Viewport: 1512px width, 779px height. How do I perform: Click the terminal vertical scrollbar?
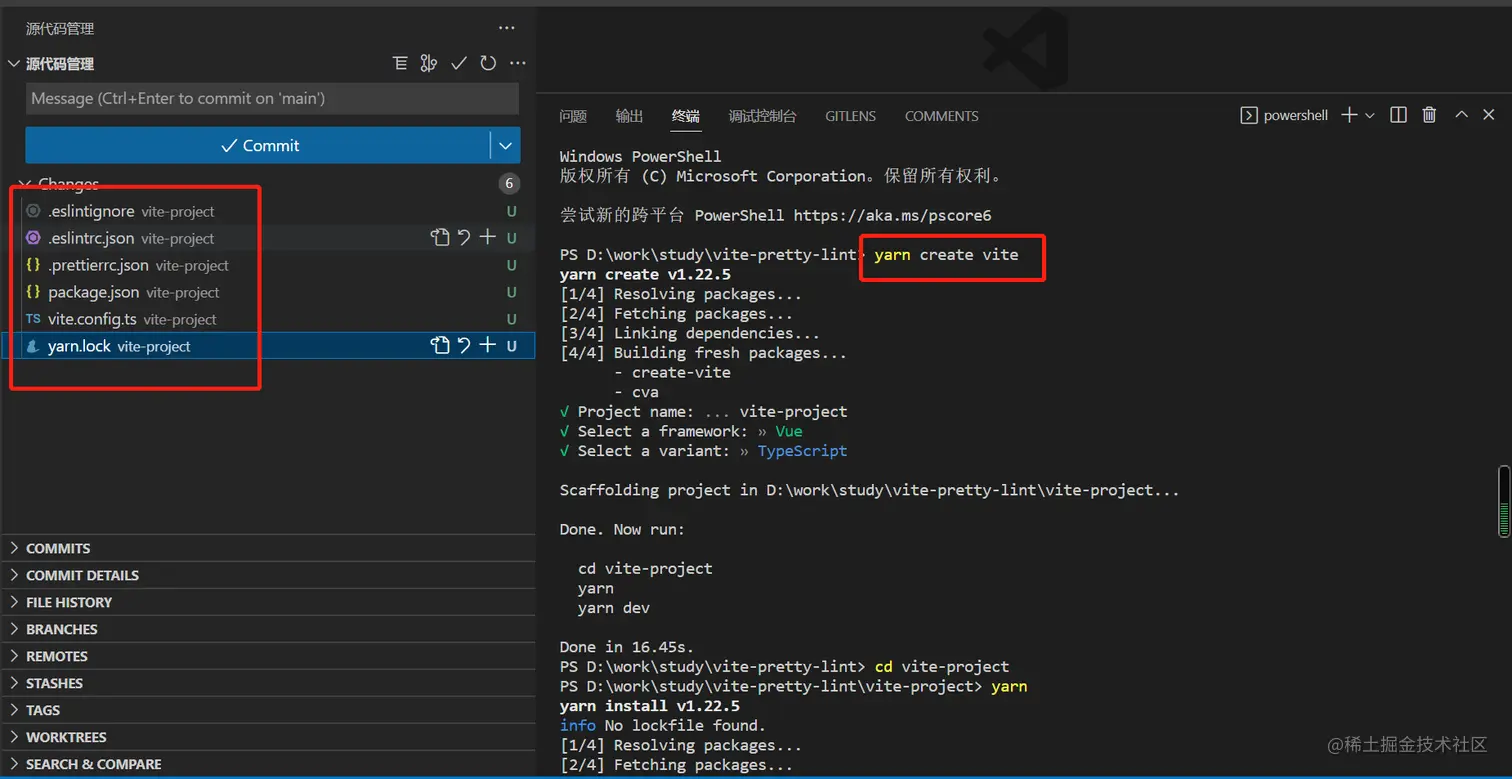(x=1504, y=501)
